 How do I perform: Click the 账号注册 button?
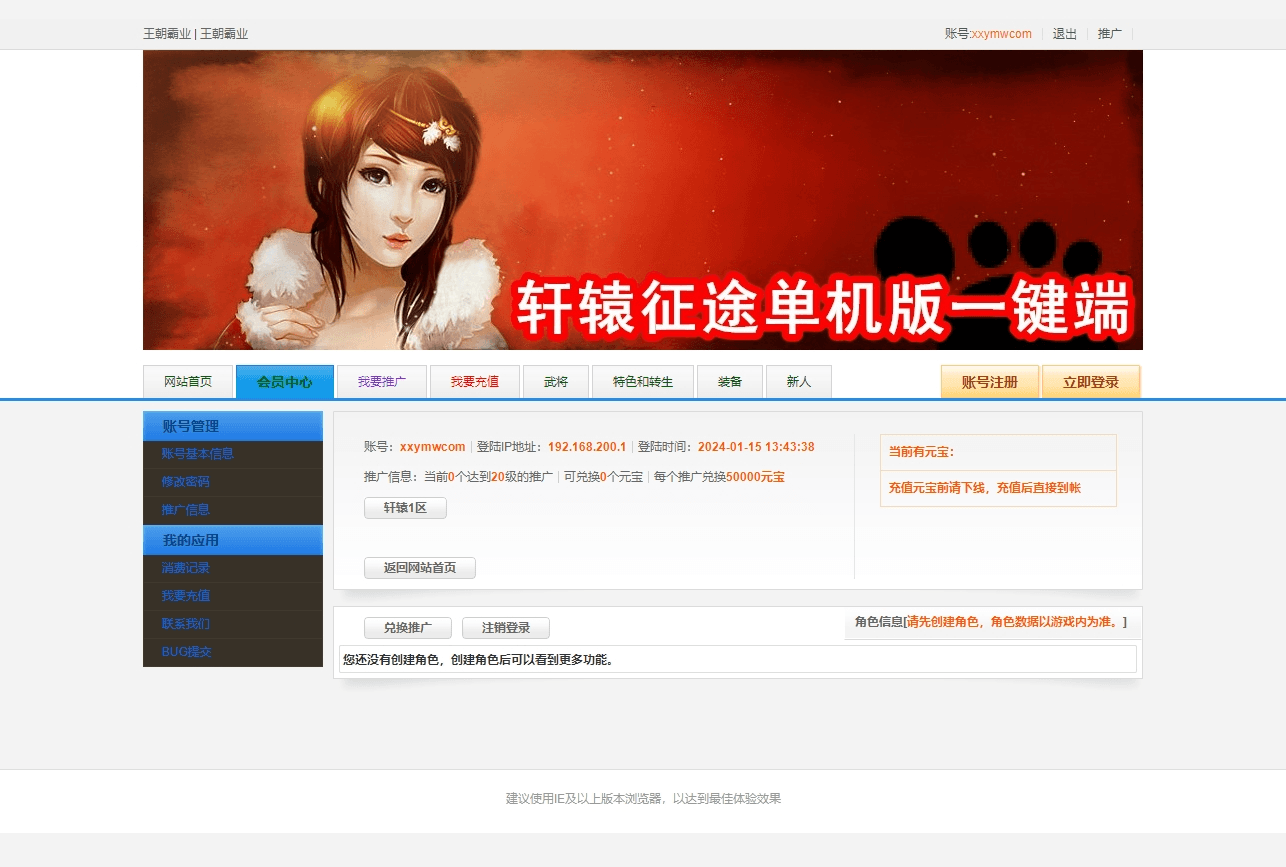click(x=990, y=382)
